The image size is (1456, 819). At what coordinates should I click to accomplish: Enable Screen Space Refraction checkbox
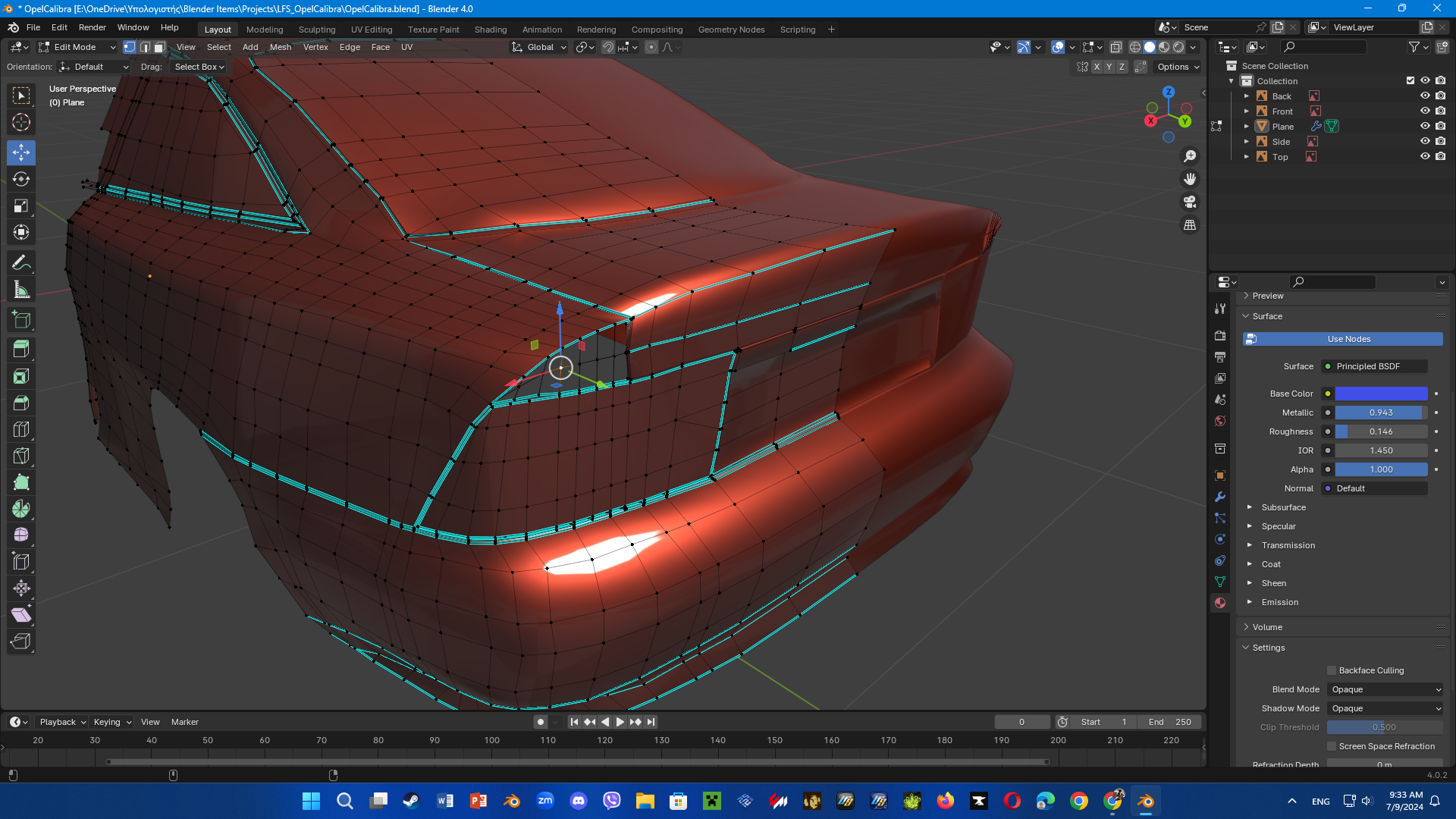point(1332,746)
